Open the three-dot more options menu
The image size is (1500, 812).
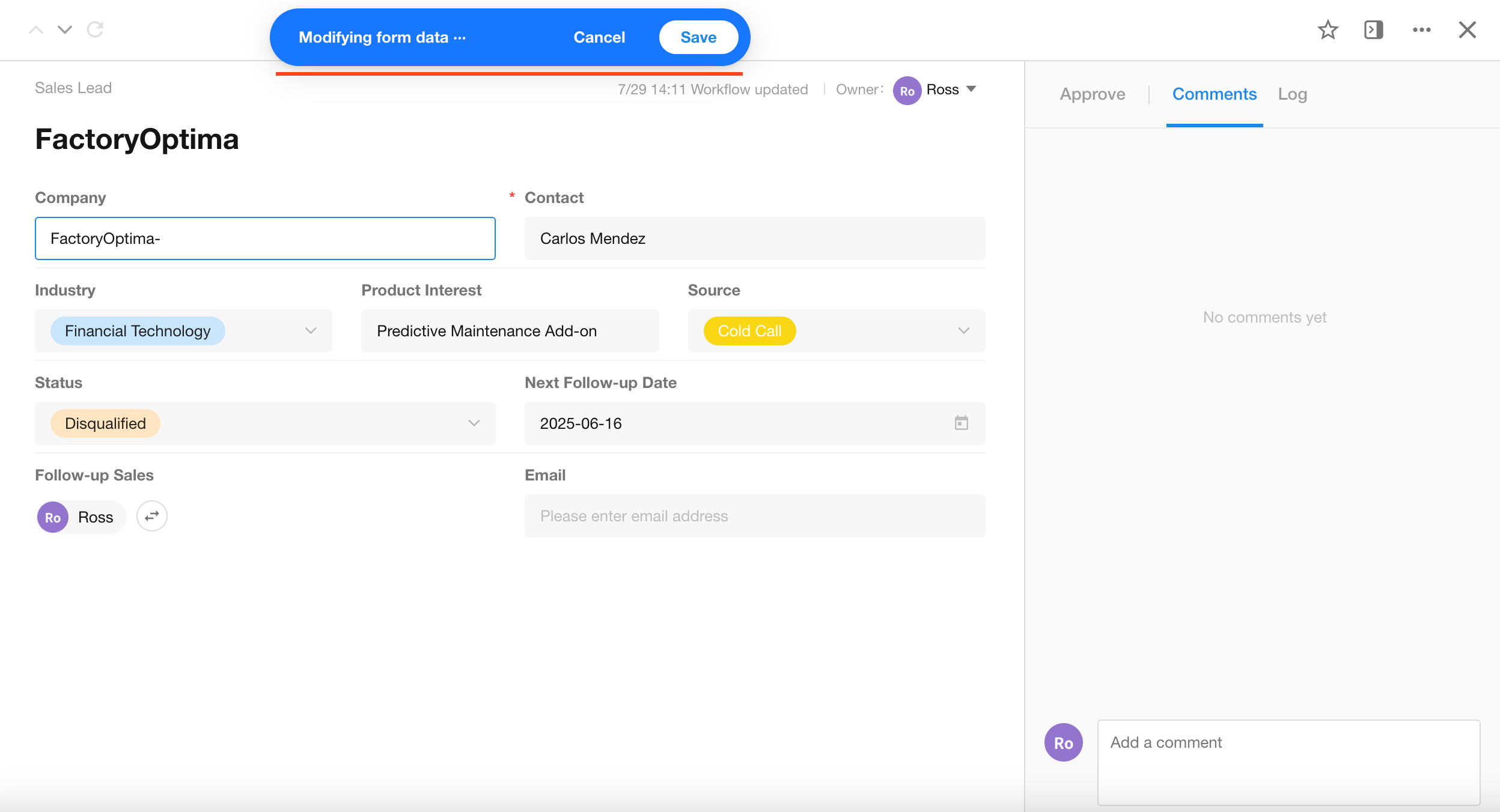1421,29
